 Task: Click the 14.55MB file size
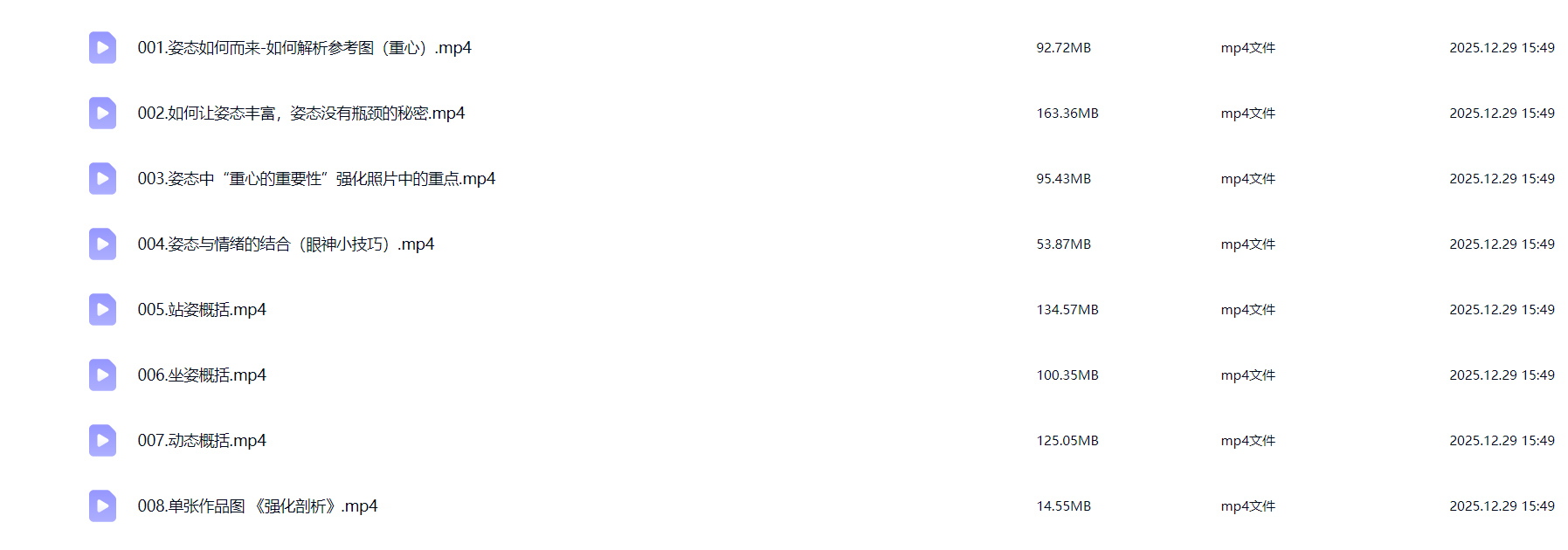pyautogui.click(x=1063, y=506)
